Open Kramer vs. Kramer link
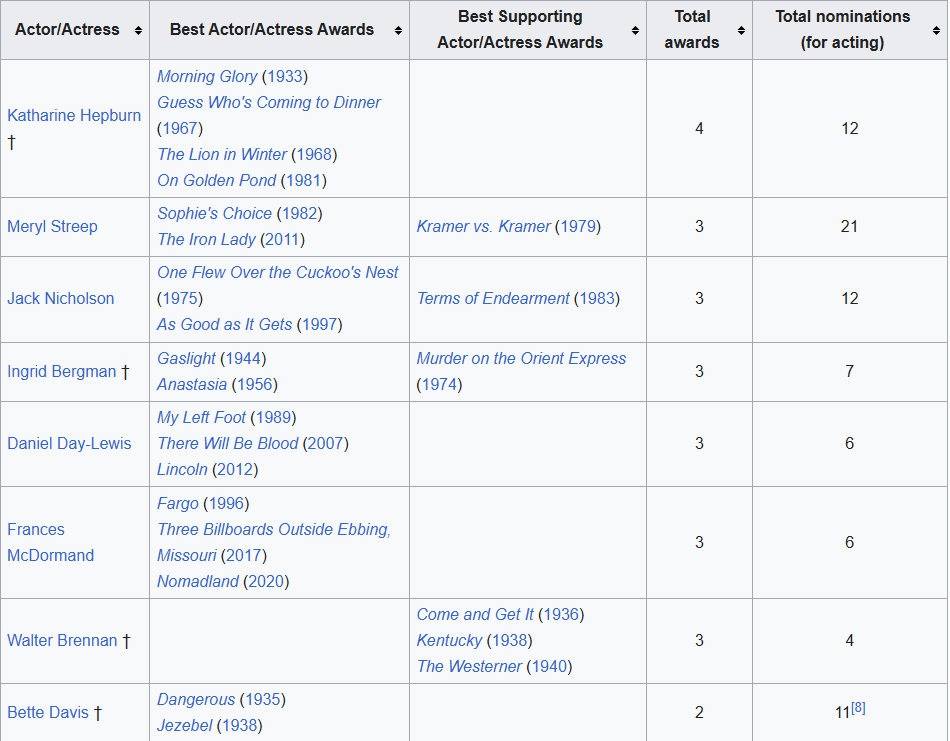The height and width of the screenshot is (741, 950). tap(483, 227)
